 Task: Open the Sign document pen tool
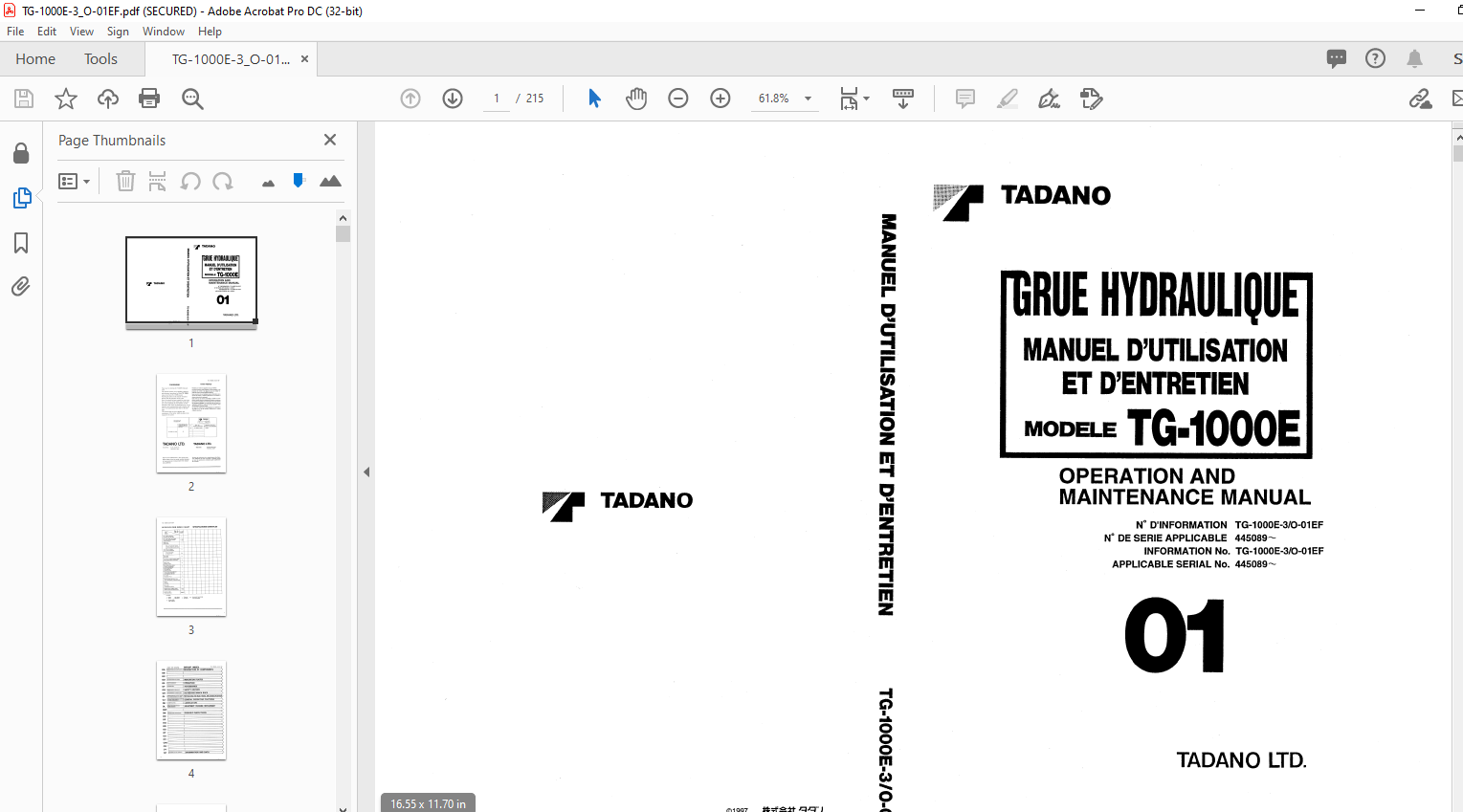tap(1050, 99)
